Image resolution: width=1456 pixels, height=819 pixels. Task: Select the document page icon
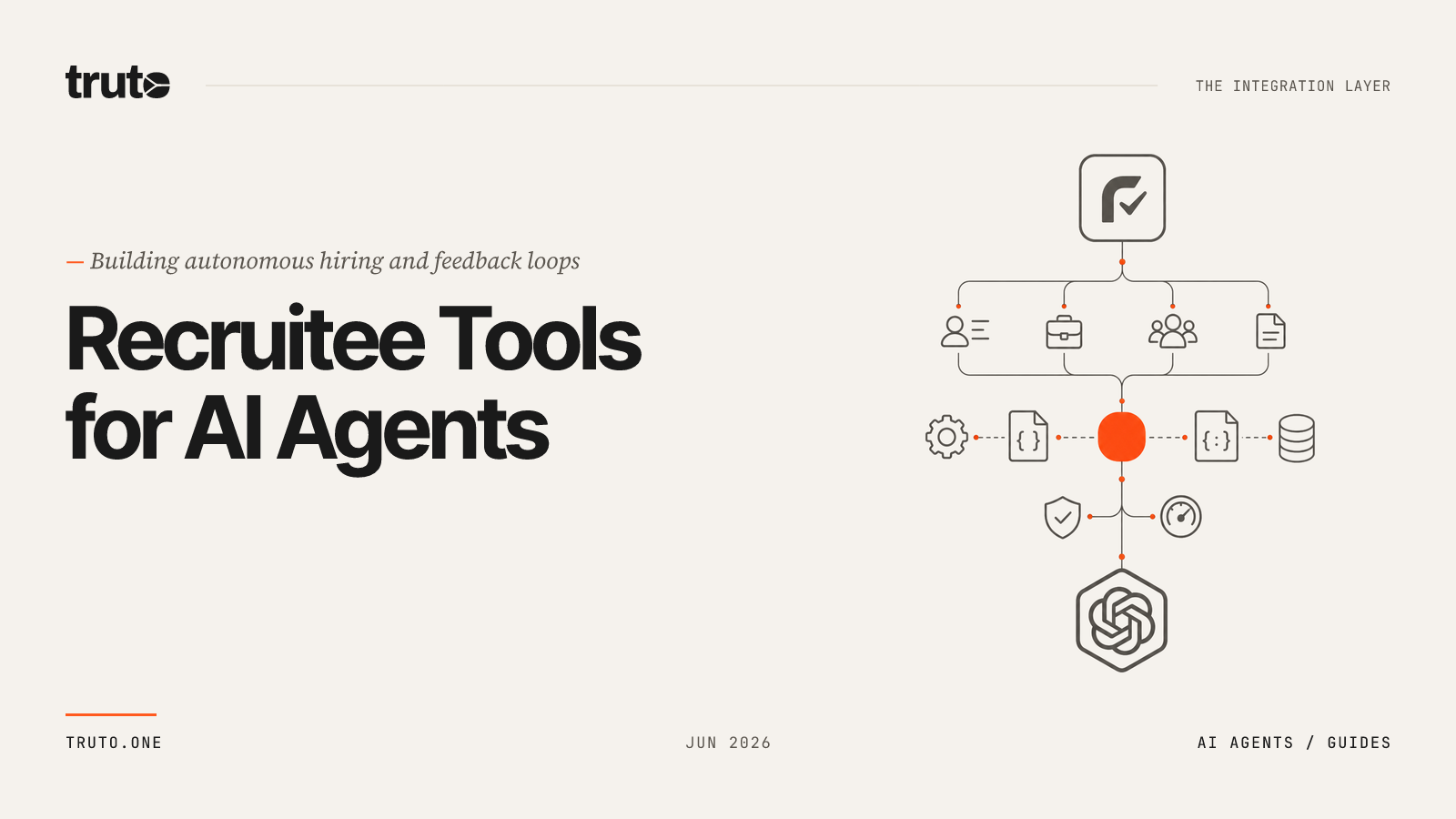click(1270, 331)
